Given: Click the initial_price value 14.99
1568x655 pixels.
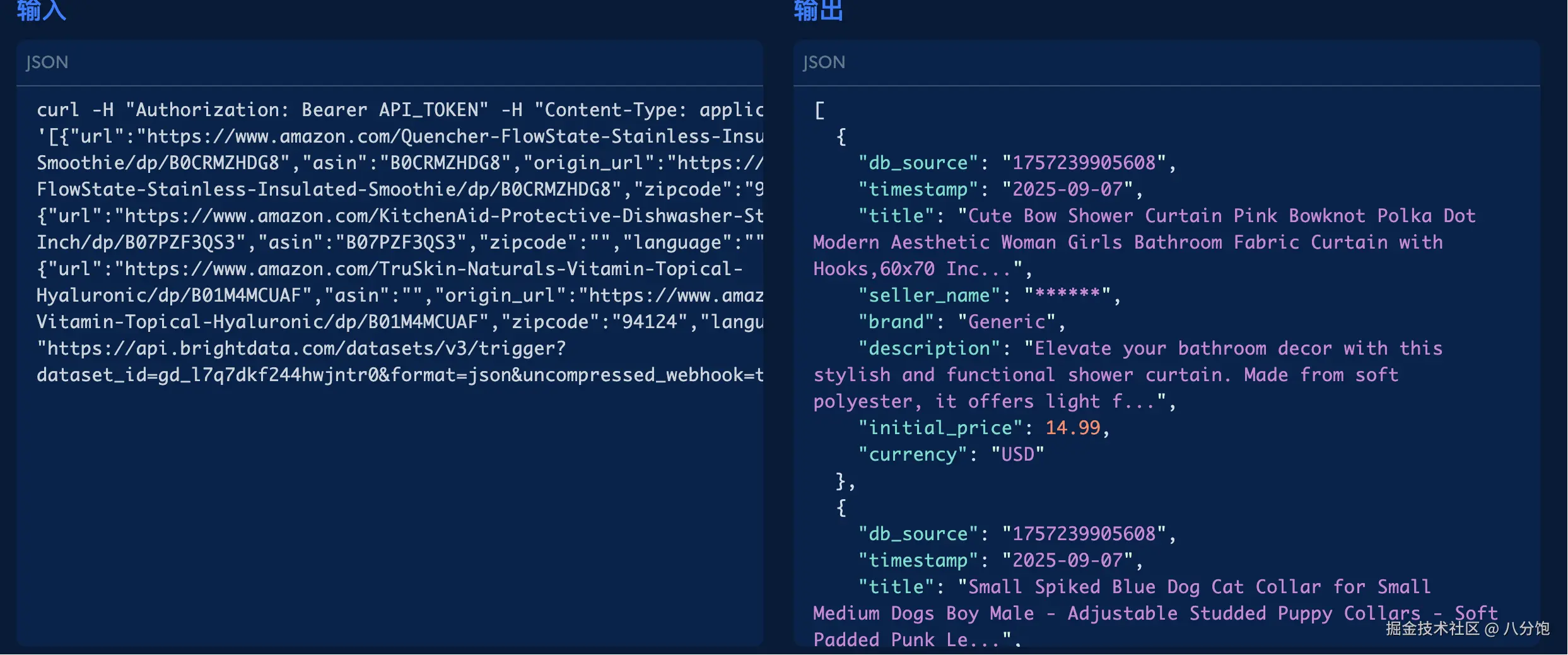Looking at the screenshot, I should pos(1072,428).
